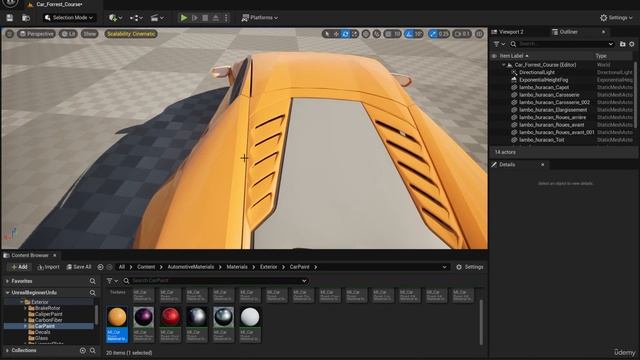640x360 pixels.
Task: Click the Content Browser Import button
Action: (x=49, y=267)
